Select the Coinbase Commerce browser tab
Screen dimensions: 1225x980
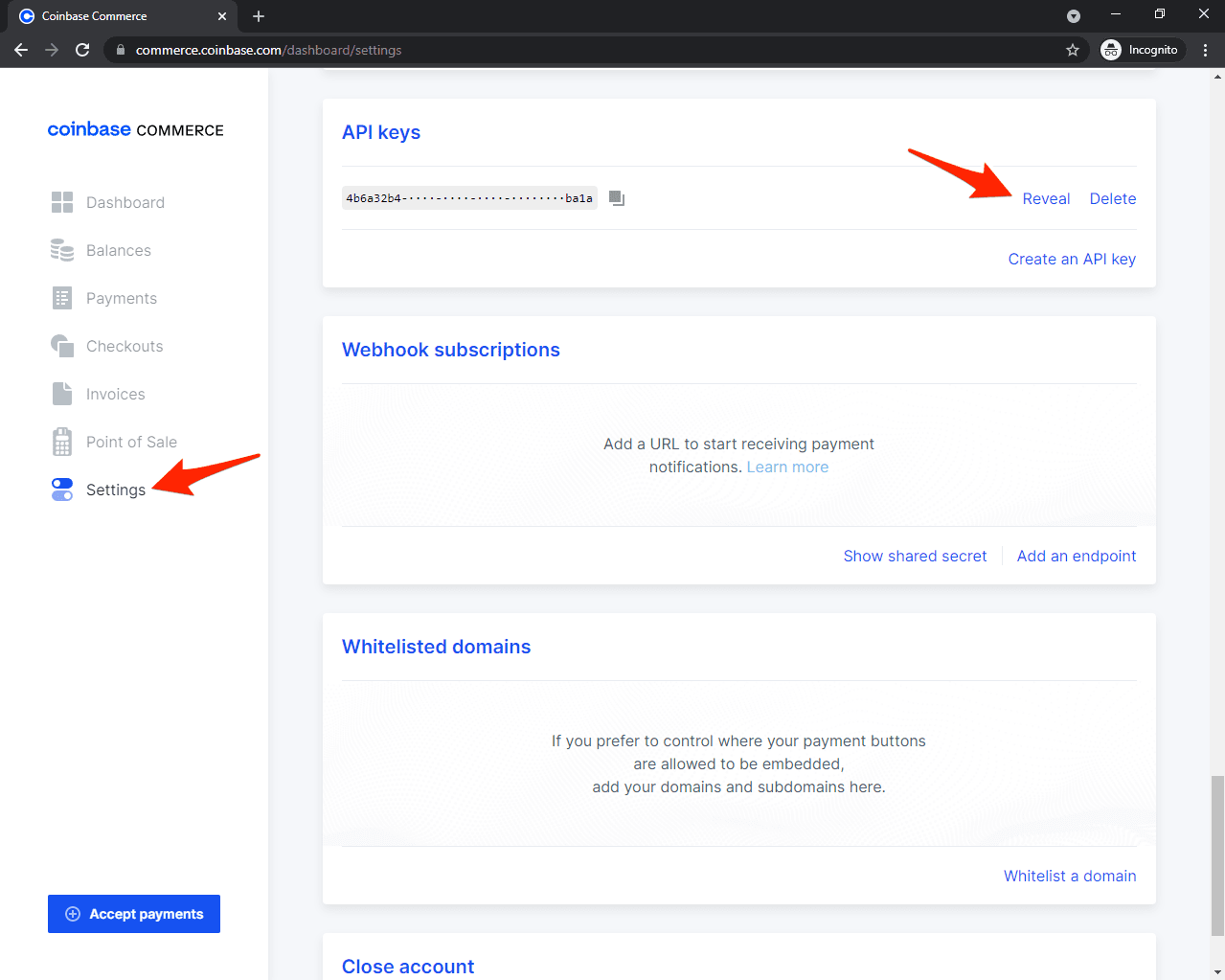point(123,16)
